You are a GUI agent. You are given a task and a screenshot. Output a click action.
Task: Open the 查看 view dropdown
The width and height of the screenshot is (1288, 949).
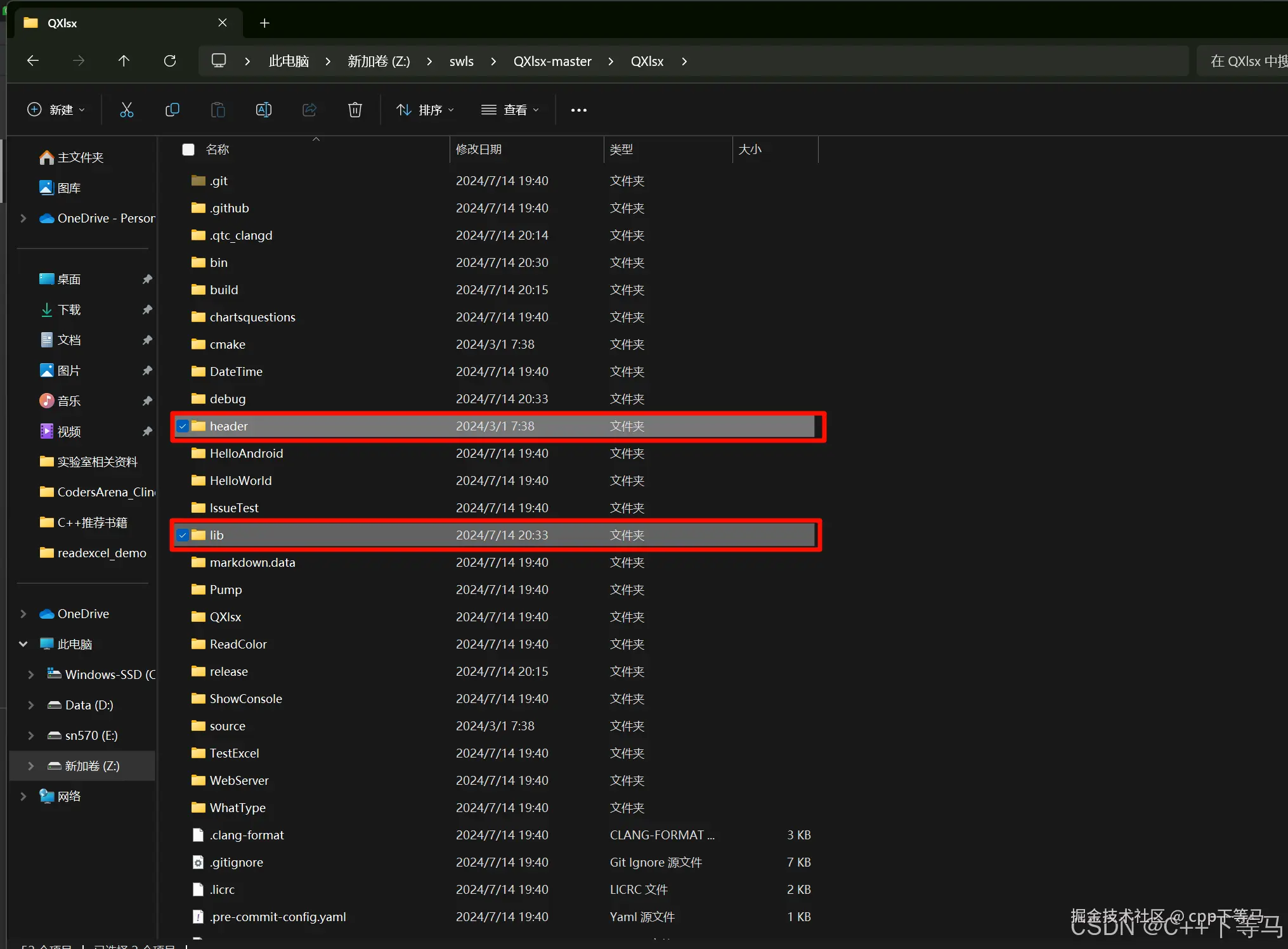click(510, 110)
